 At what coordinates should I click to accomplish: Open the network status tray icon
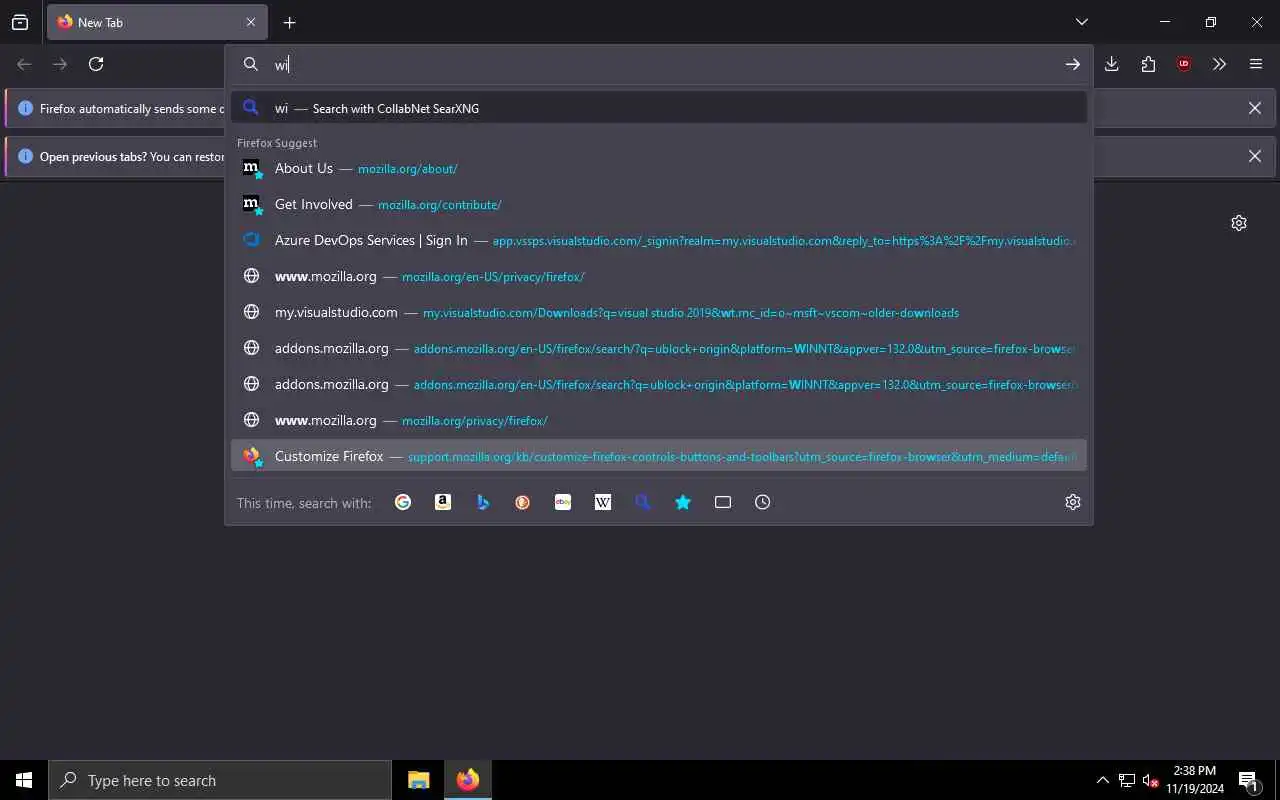[x=1127, y=780]
